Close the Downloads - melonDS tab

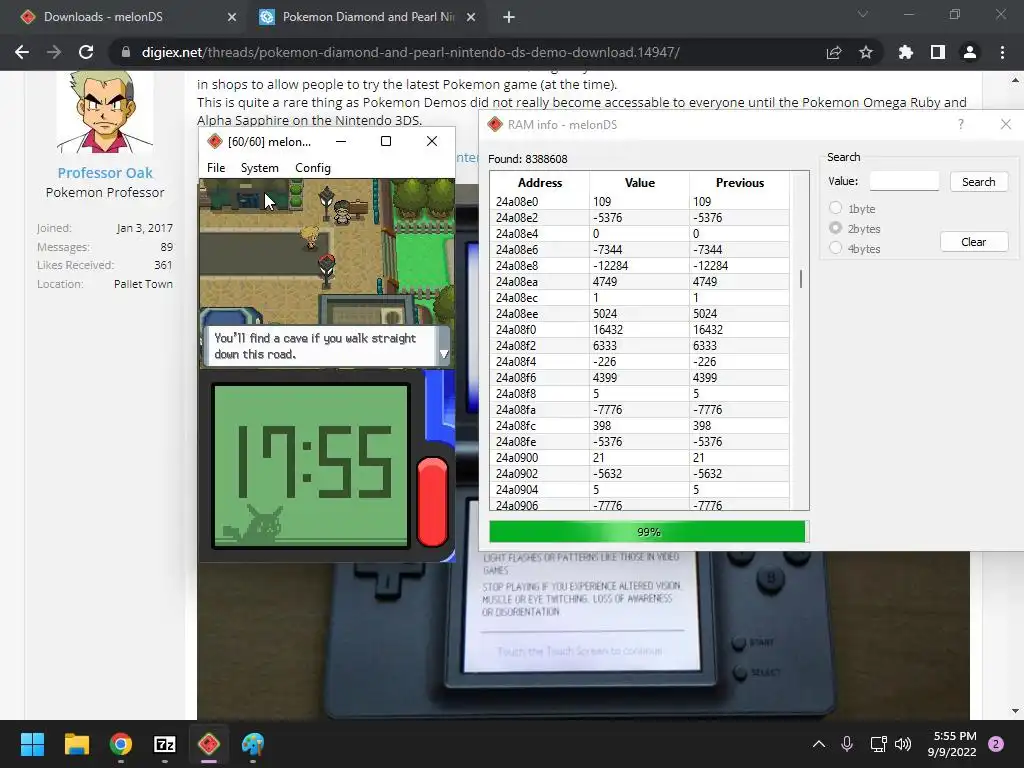point(232,17)
